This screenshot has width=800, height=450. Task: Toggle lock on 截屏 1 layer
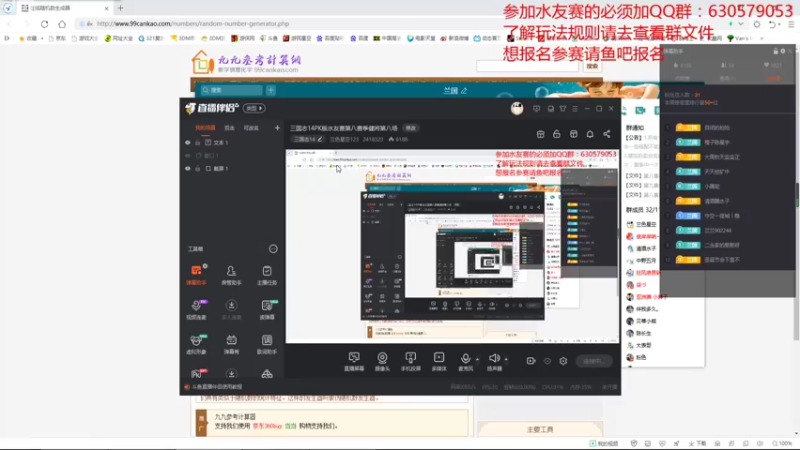coord(197,168)
